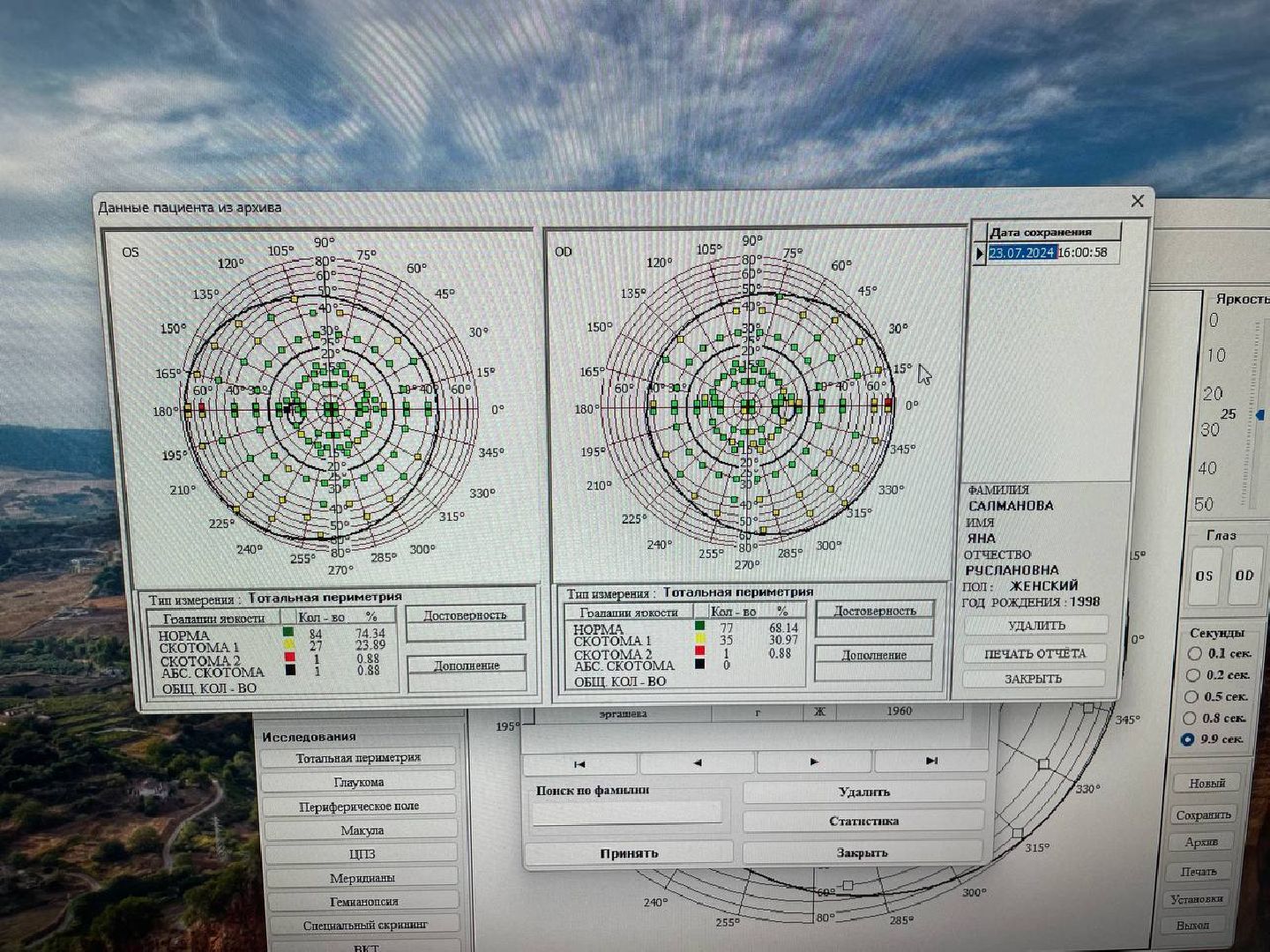Open the Тотальная периметрия study

click(358, 758)
